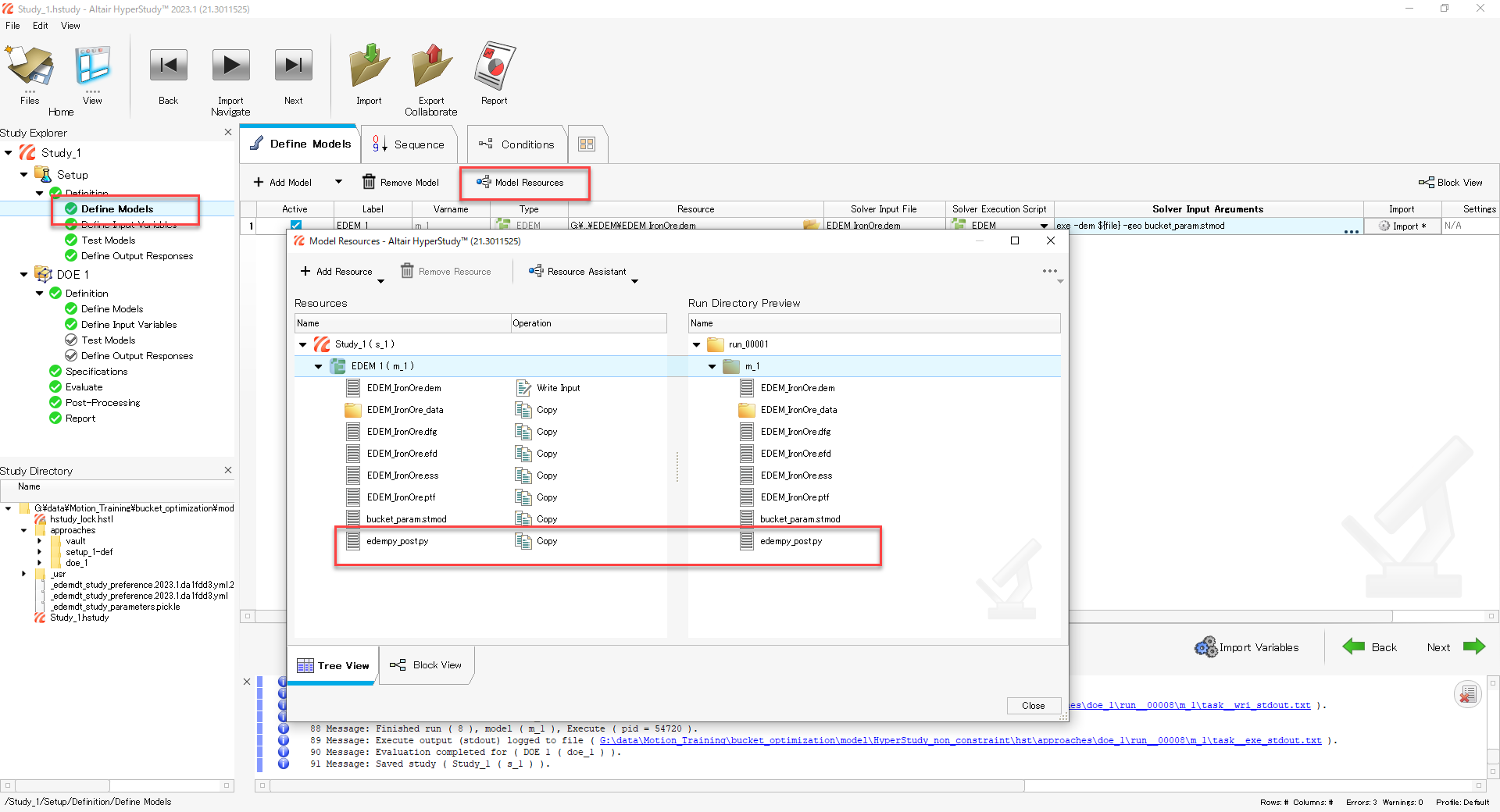Open the grid layout tab icon
The height and width of the screenshot is (812, 1500).
coord(587,144)
